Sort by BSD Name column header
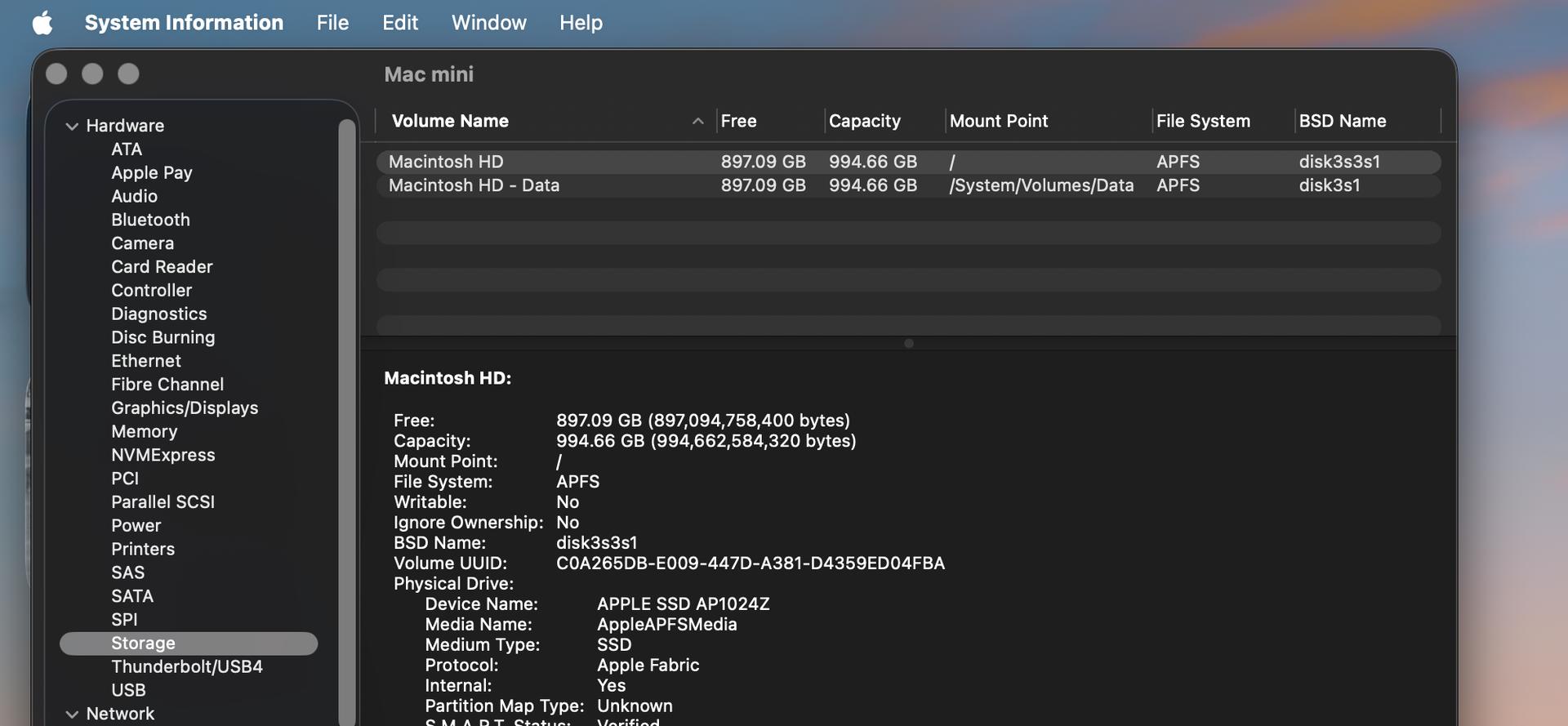 [1343, 121]
